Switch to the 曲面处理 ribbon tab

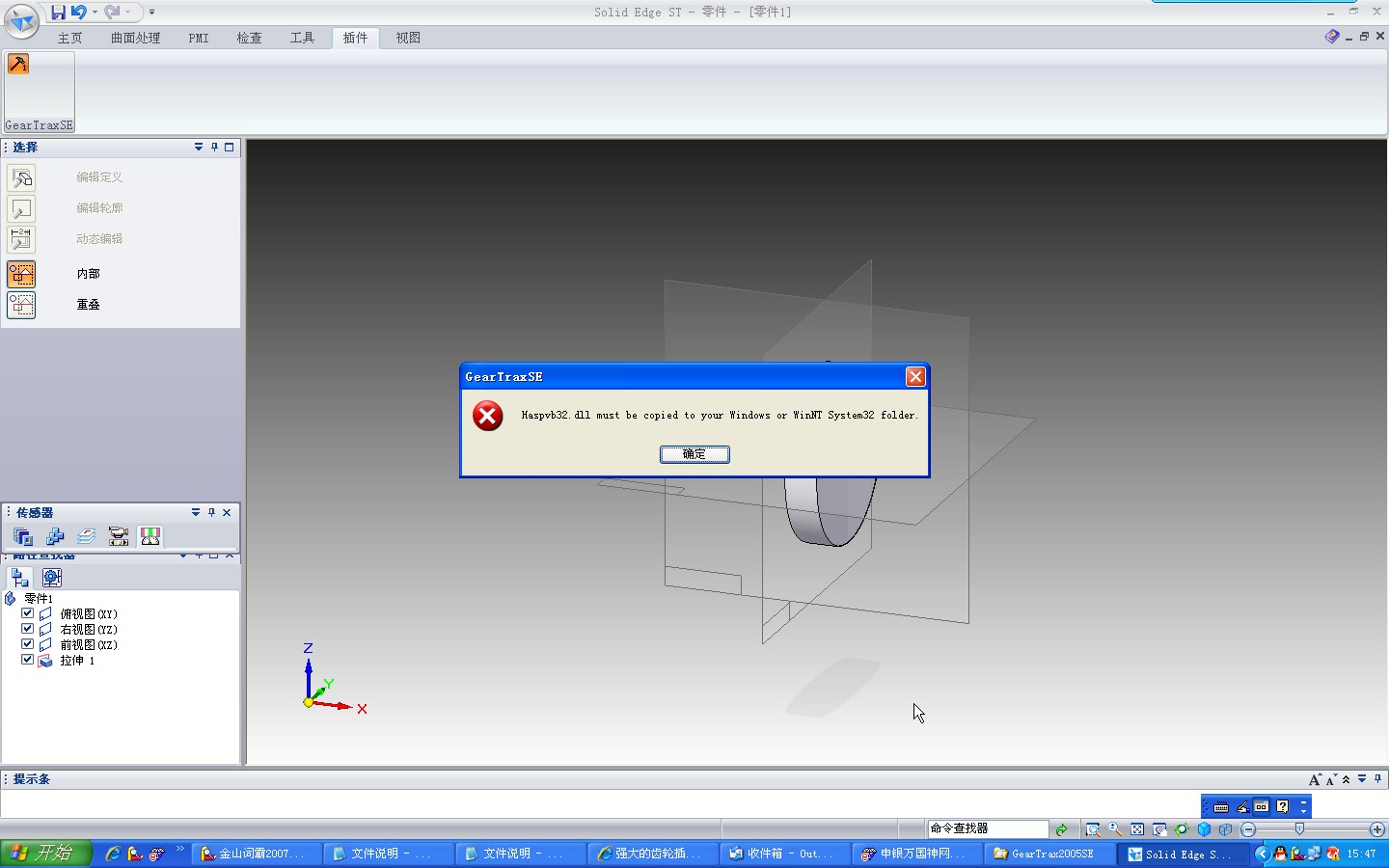pos(135,38)
